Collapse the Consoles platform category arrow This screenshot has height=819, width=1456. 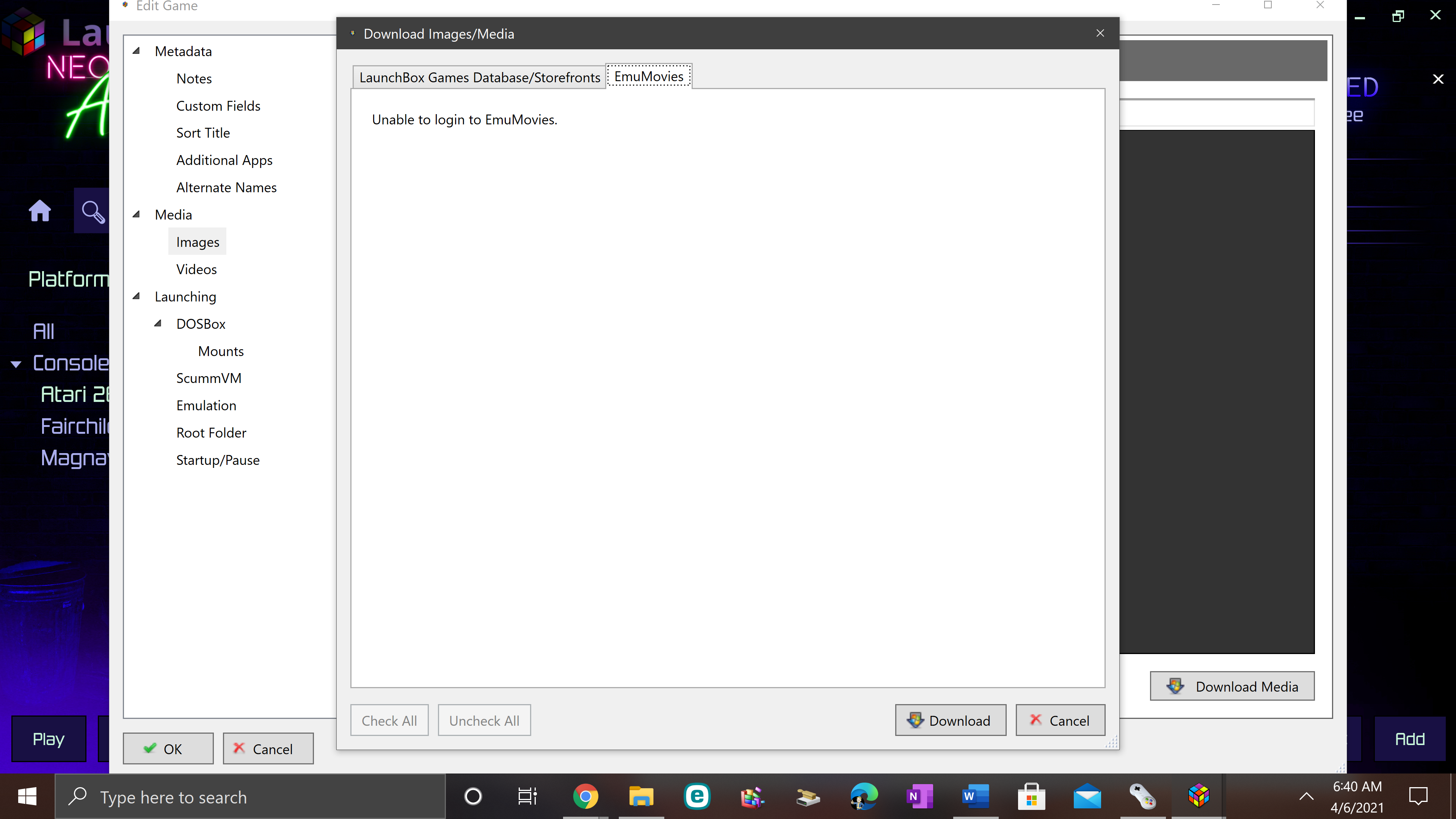(x=16, y=364)
